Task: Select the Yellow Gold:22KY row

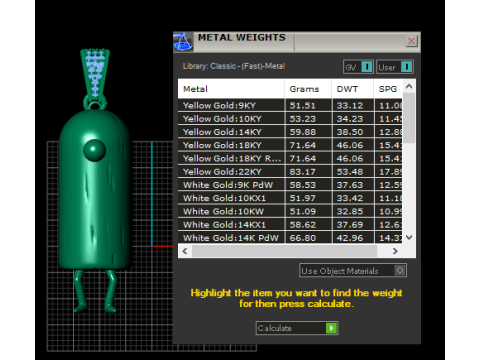Action: [x=290, y=172]
